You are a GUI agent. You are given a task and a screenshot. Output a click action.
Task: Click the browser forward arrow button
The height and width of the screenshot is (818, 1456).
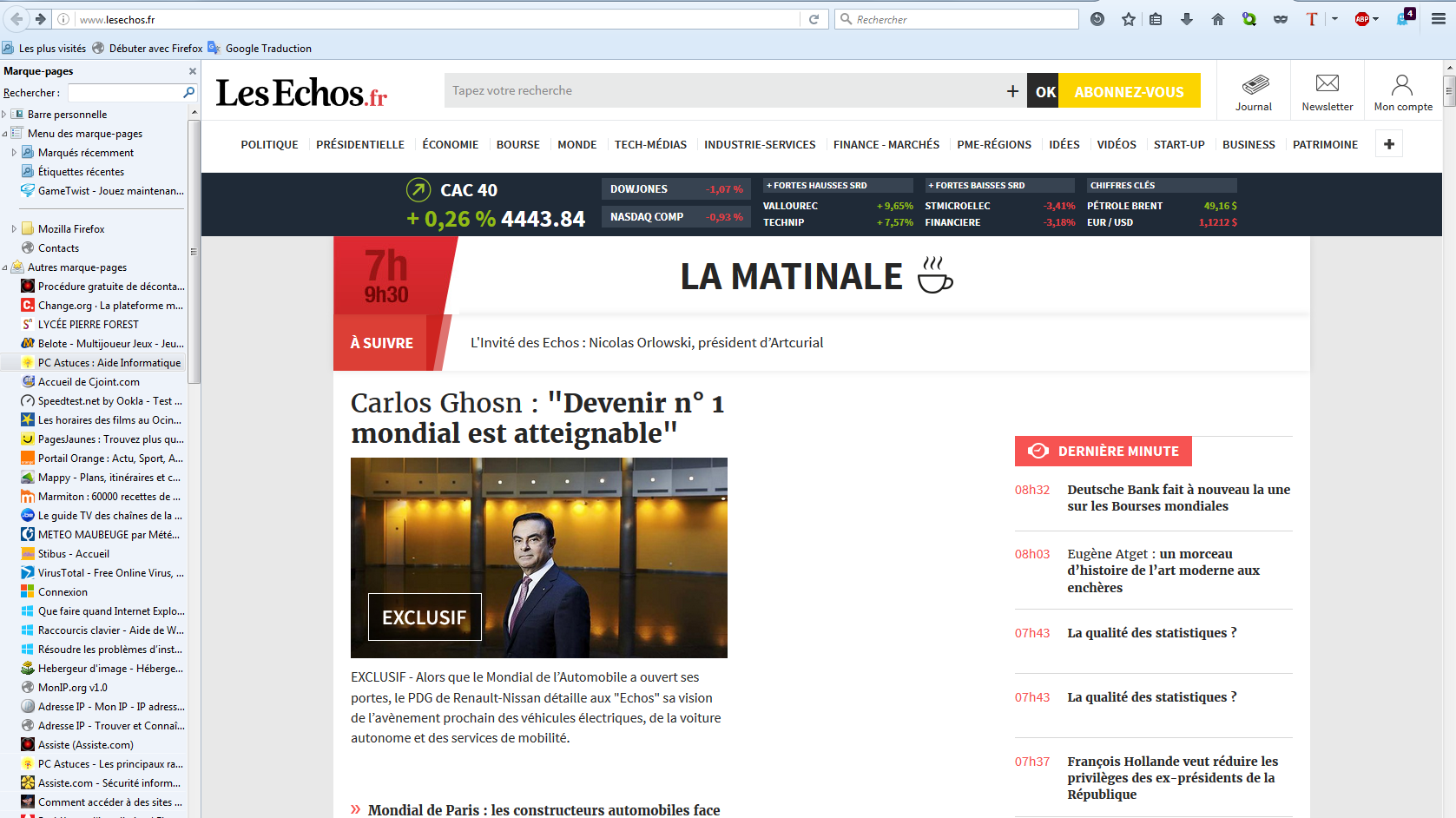point(40,18)
